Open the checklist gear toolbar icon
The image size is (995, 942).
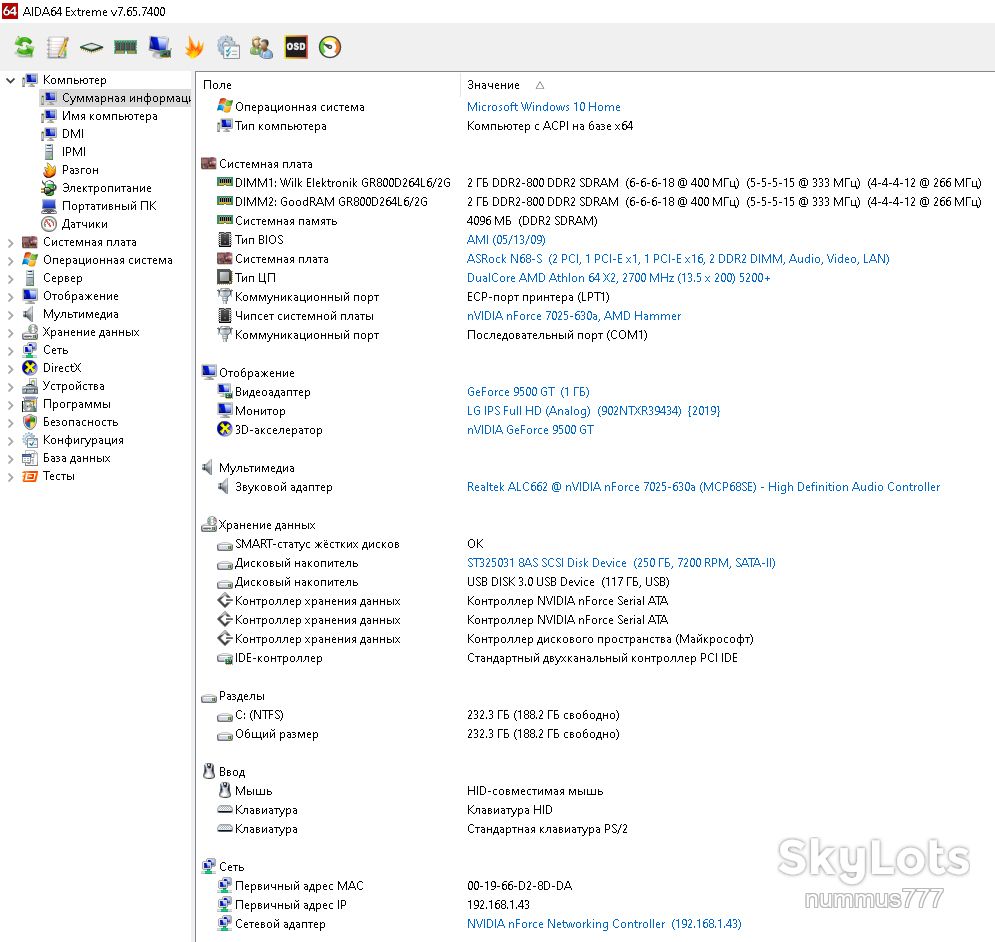228,47
